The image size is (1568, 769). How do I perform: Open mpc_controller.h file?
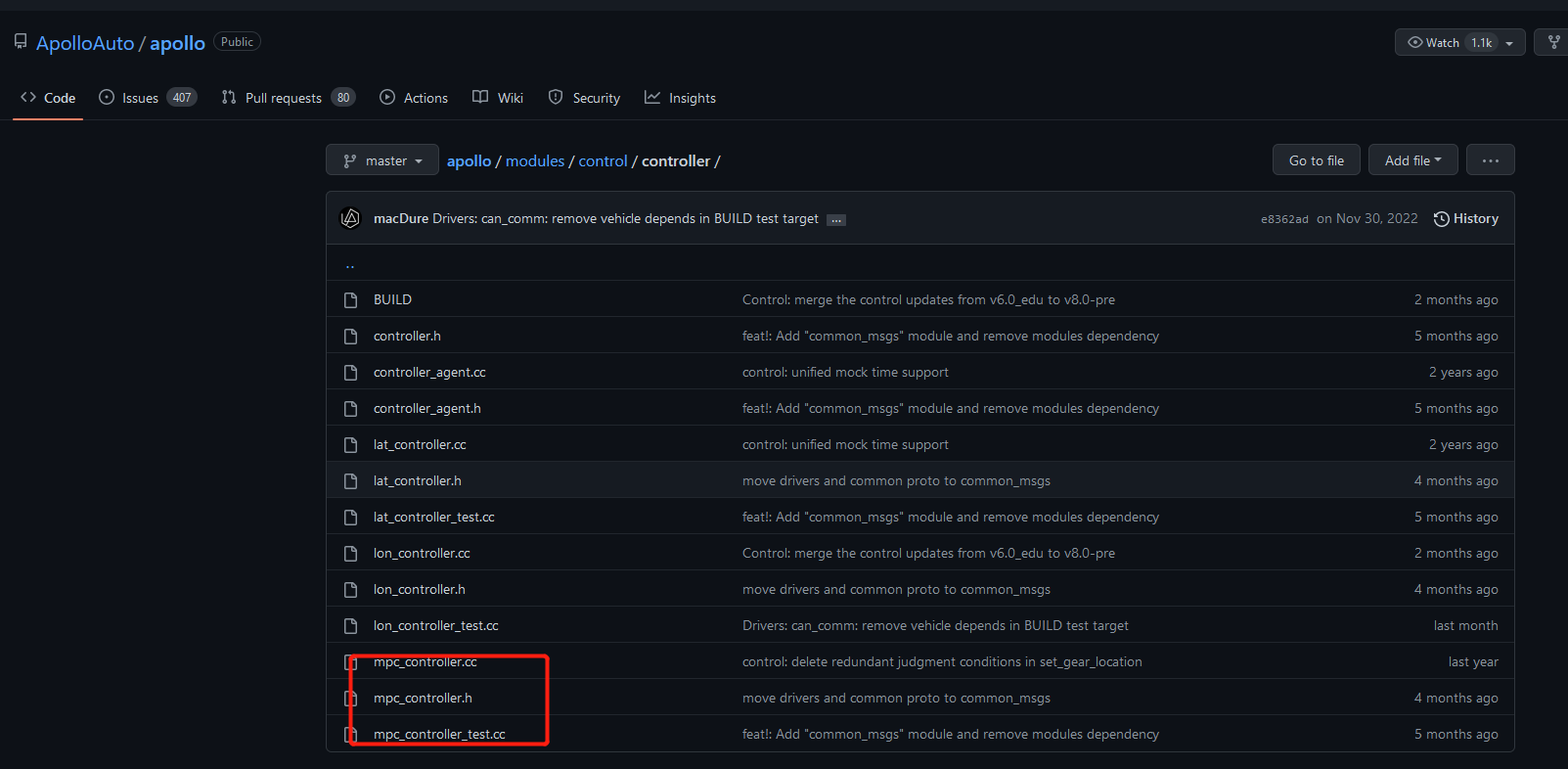[423, 698]
